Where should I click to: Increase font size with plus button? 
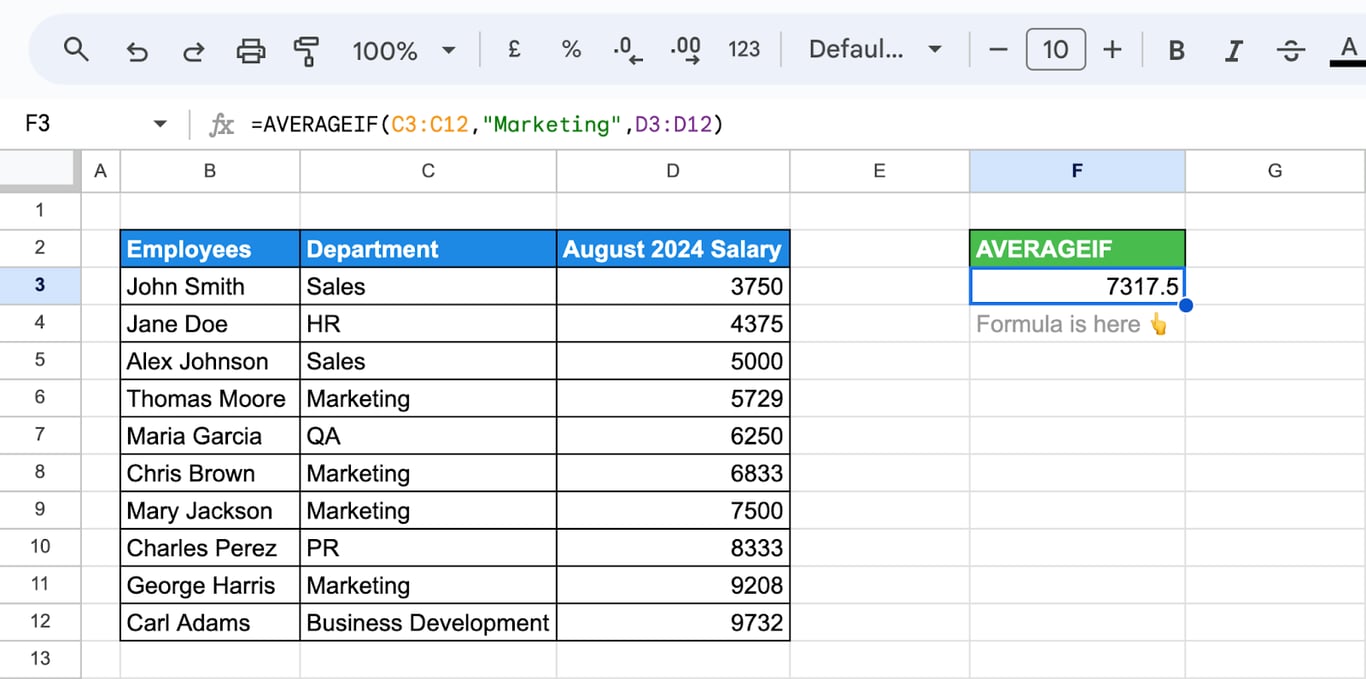pyautogui.click(x=1112, y=49)
